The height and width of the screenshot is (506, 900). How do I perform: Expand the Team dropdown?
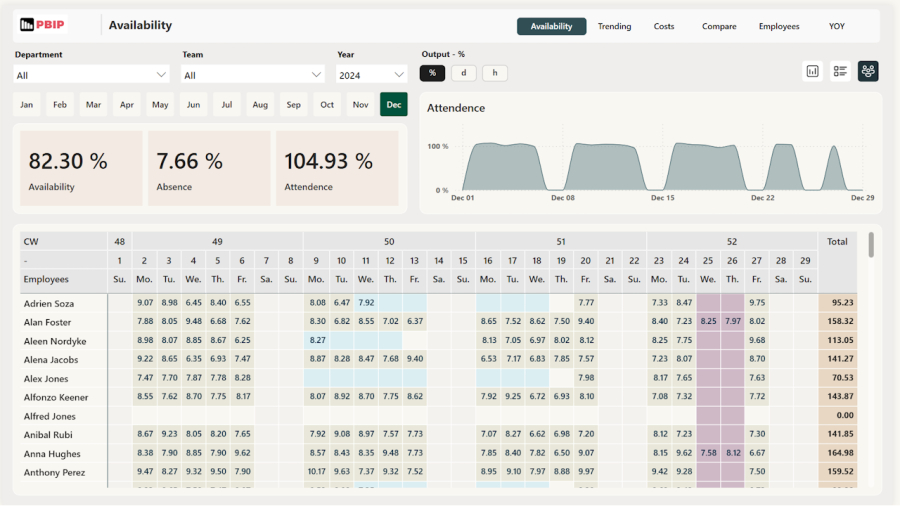[x=253, y=75]
